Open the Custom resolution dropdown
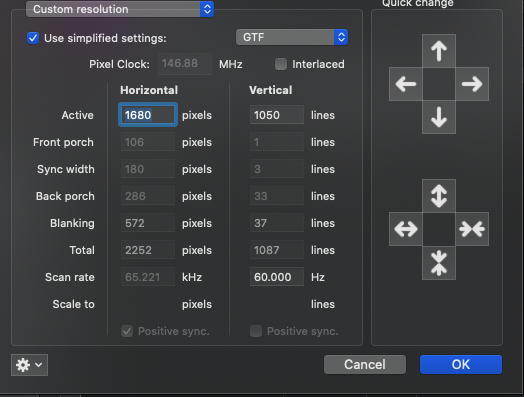This screenshot has height=397, width=524. pyautogui.click(x=120, y=9)
